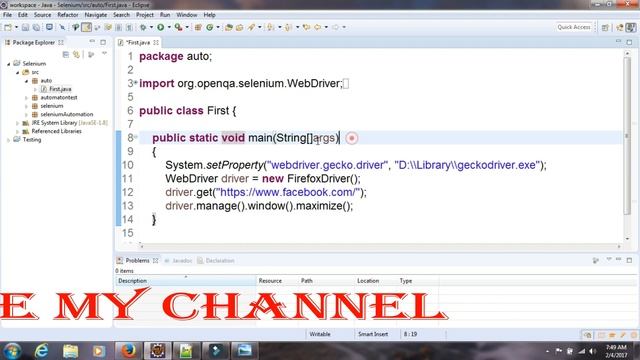
Task: Click the Last Edit Location icon
Action: [x=306, y=27]
